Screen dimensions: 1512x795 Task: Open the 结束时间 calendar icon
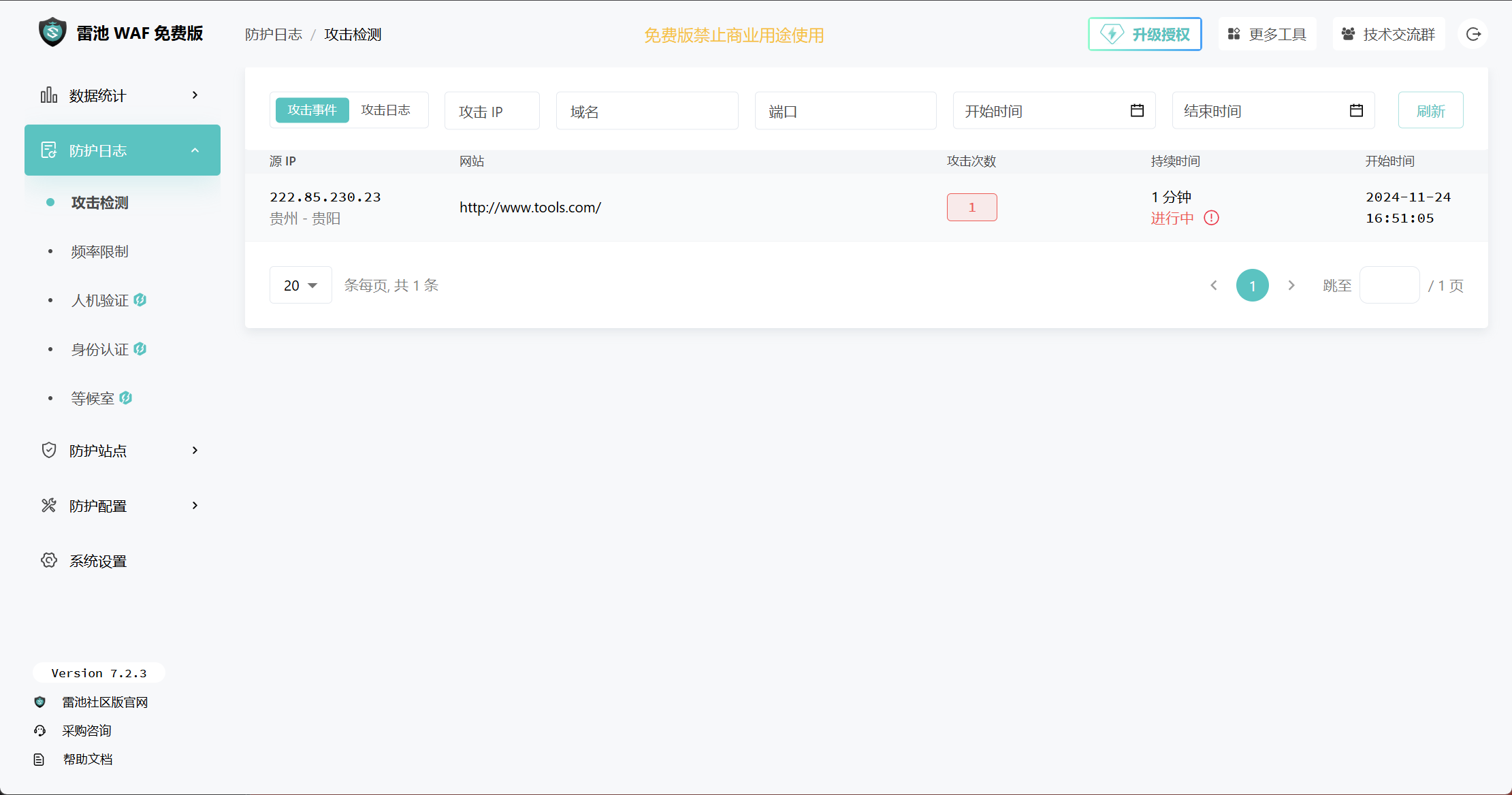coord(1356,110)
